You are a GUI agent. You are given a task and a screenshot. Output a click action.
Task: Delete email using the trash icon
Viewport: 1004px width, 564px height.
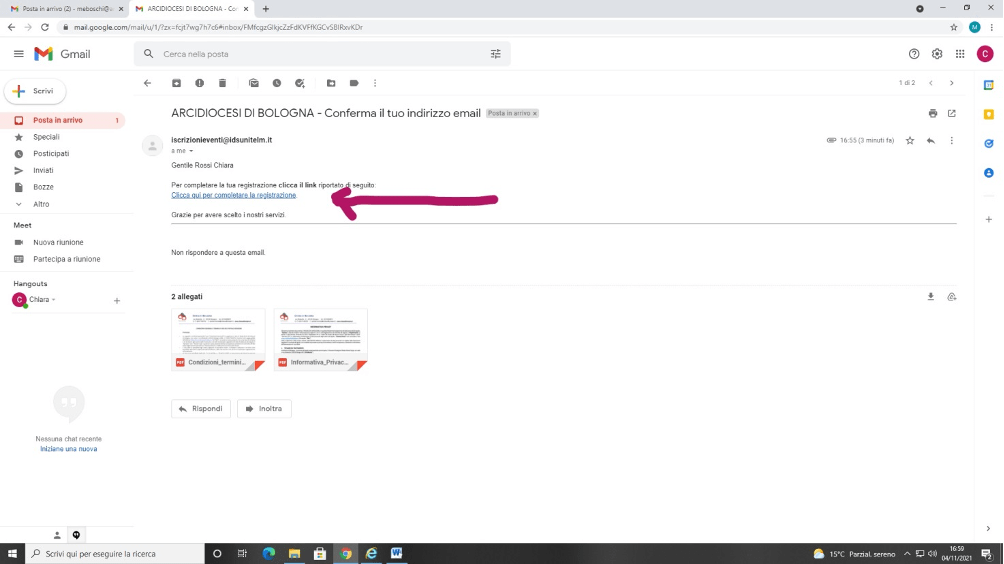(x=222, y=83)
